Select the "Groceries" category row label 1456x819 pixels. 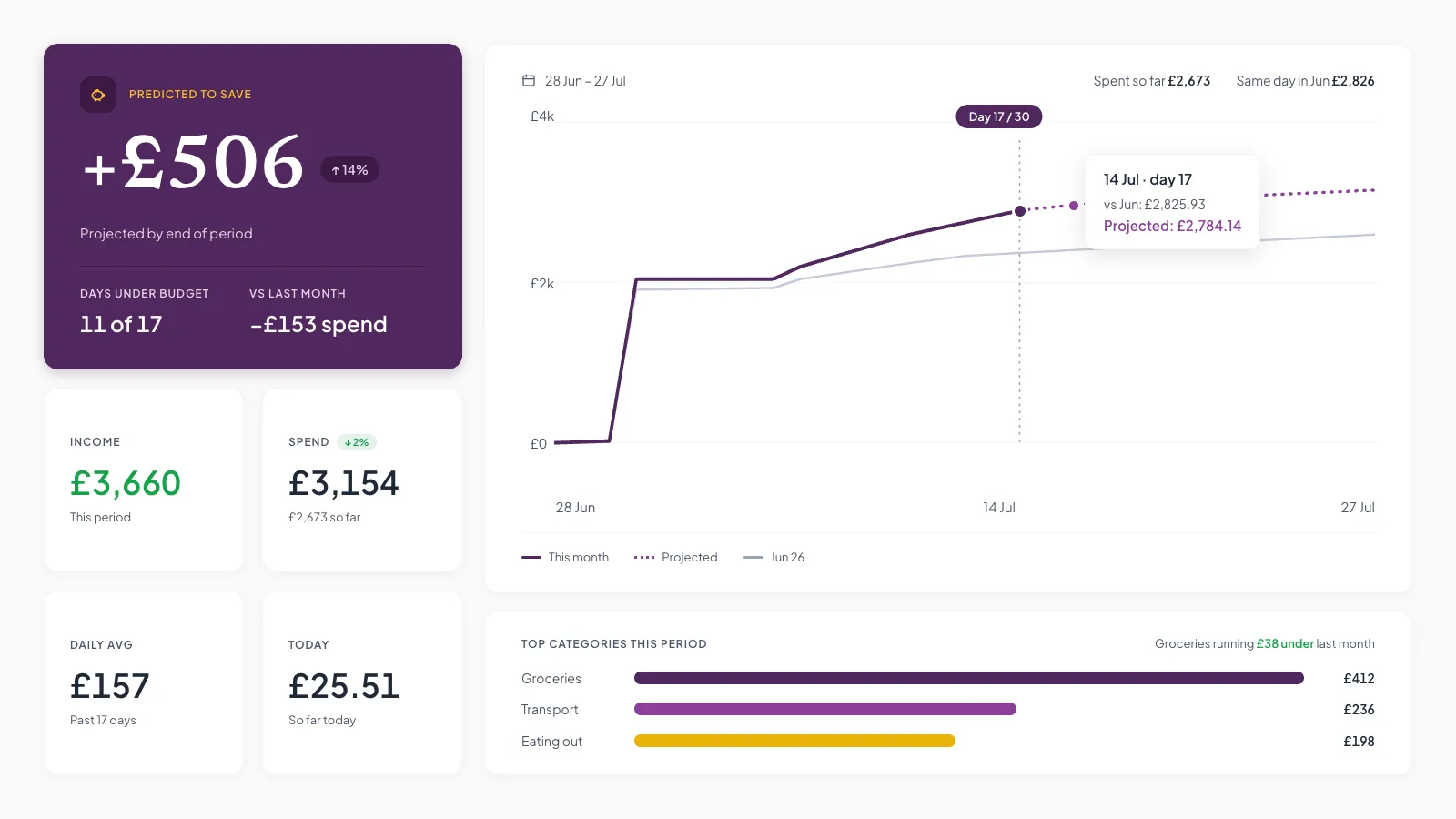point(551,679)
